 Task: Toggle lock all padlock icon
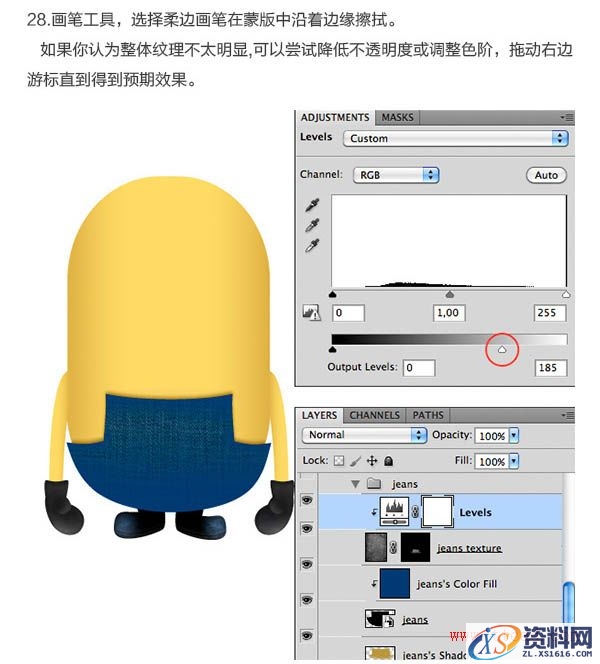click(388, 461)
